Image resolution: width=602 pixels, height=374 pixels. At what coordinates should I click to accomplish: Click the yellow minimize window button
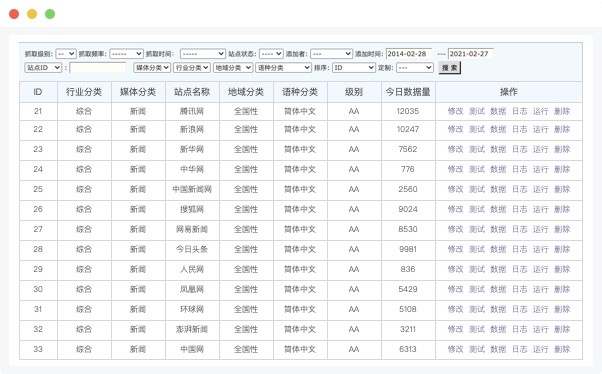click(32, 14)
